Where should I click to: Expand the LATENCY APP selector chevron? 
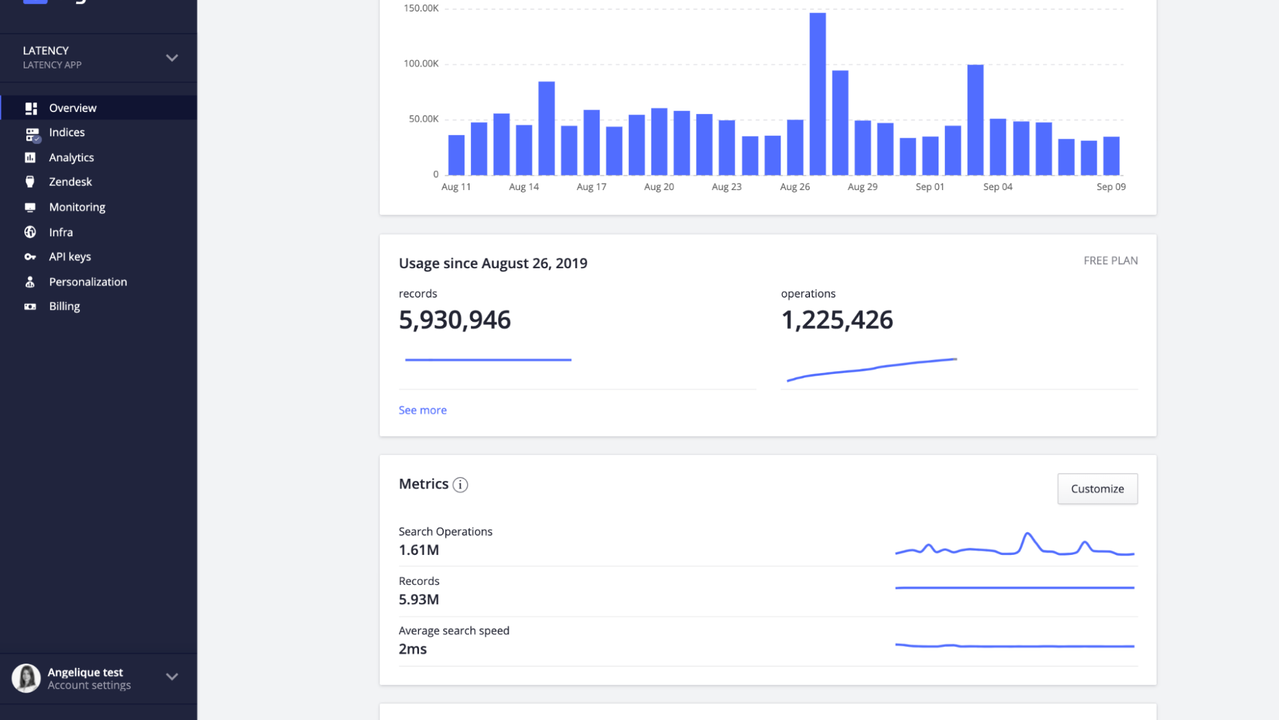[x=171, y=57]
